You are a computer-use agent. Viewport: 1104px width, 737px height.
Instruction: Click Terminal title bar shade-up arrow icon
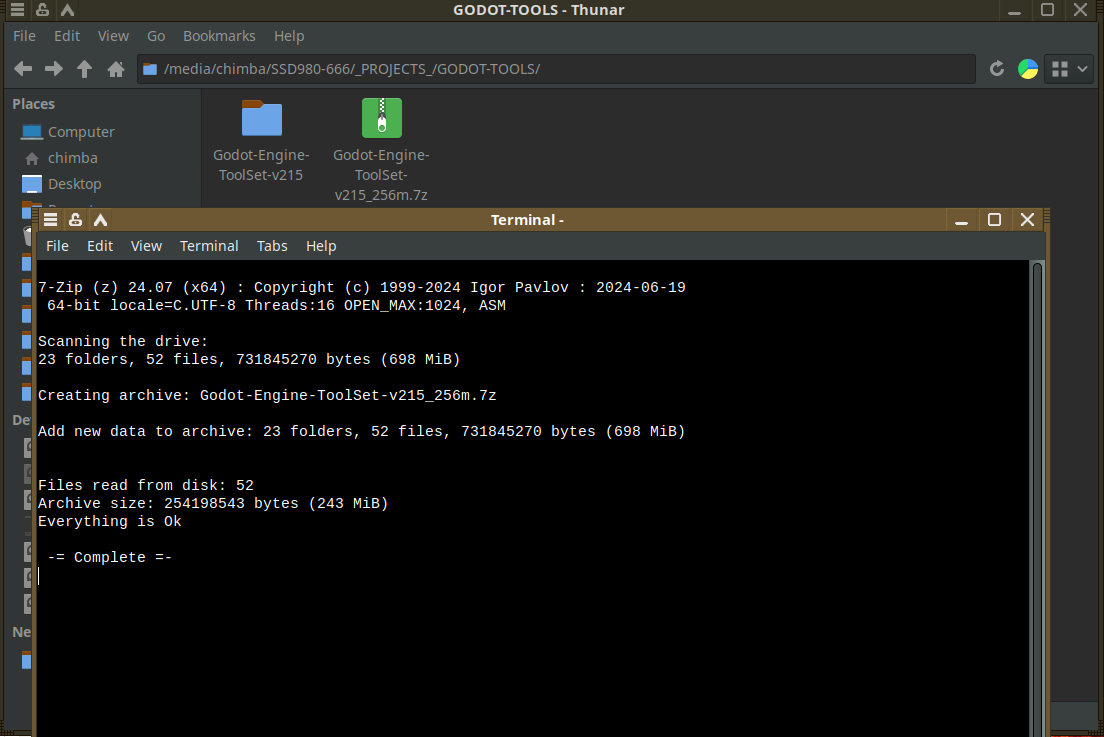point(101,220)
